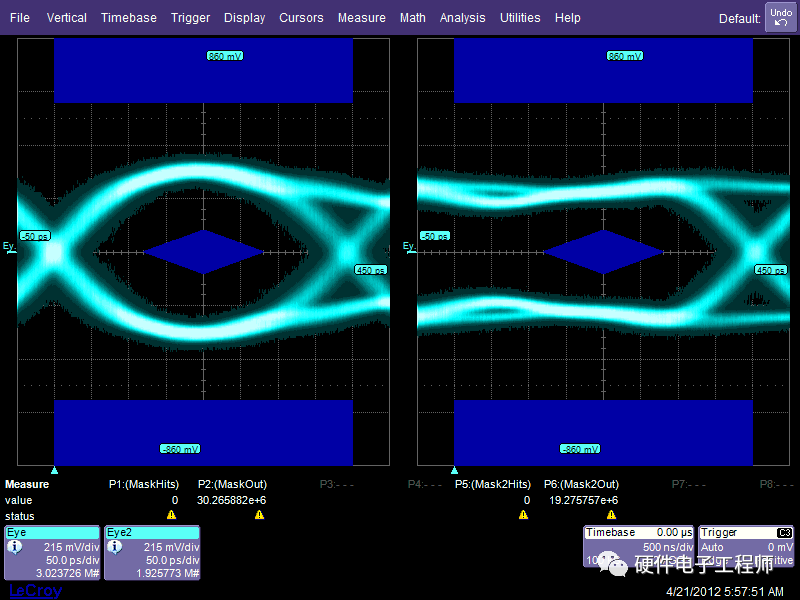
Task: Click the MaskOut value 30.265882e+6
Action: click(232, 501)
